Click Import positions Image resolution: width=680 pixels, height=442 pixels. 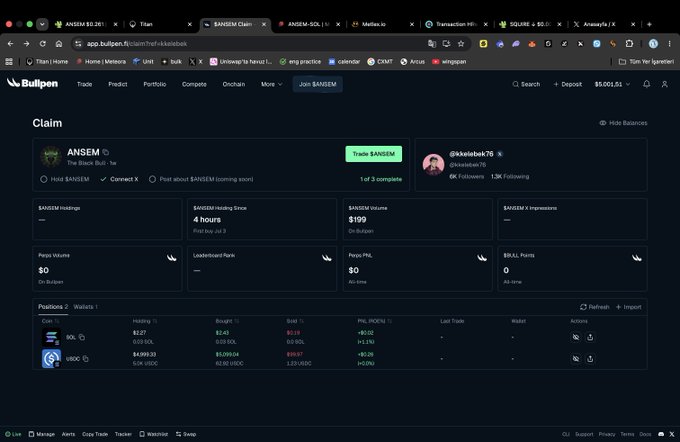click(x=628, y=307)
